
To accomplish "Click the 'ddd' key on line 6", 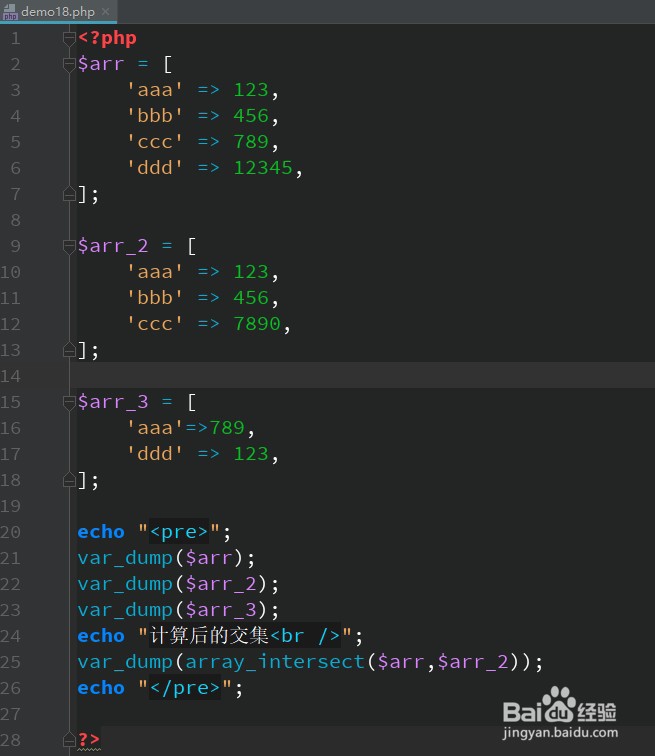I will 155,168.
